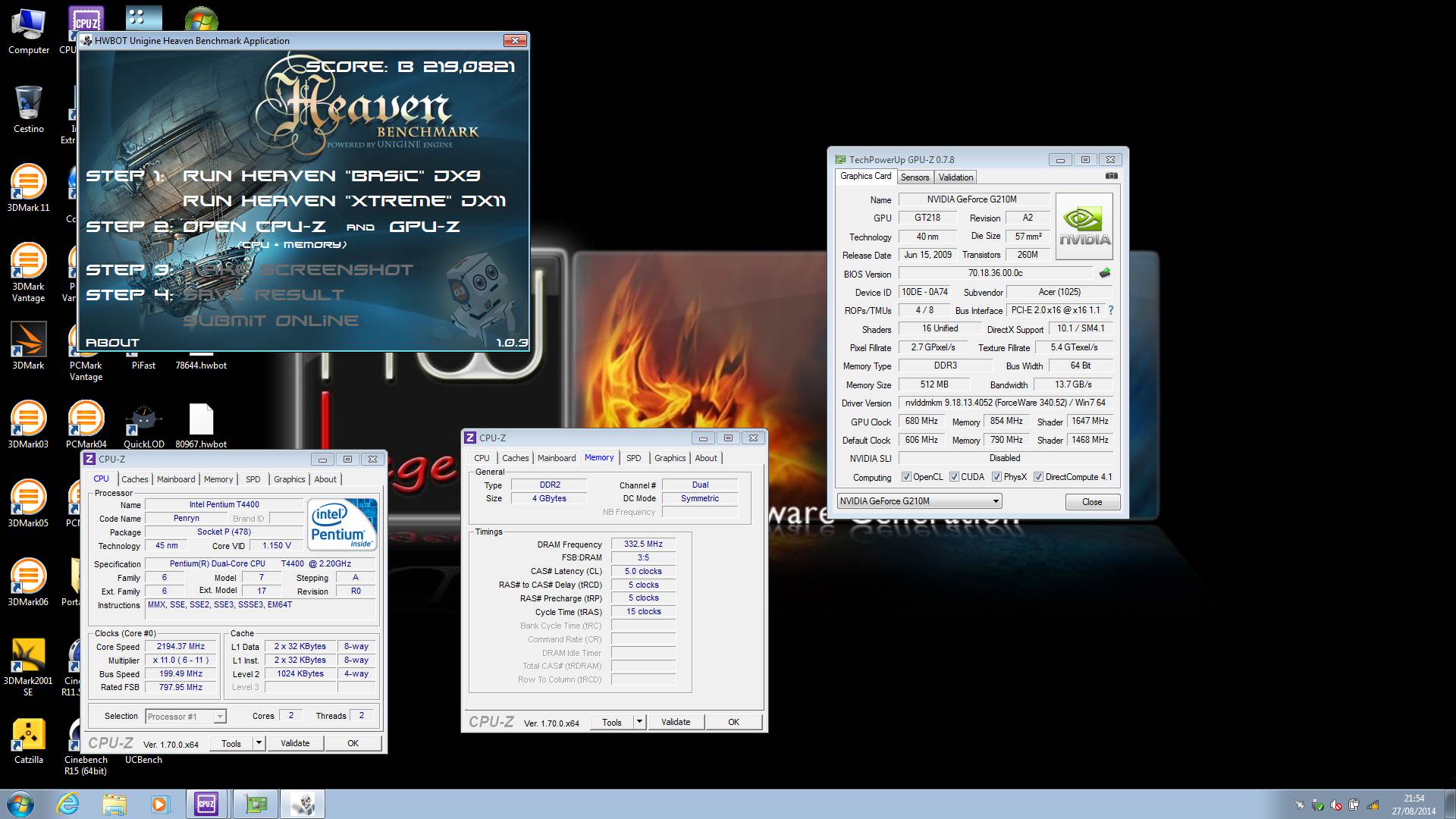1456x819 pixels.
Task: Click Run Heaven "Xtreme" DX11
Action: tap(344, 201)
